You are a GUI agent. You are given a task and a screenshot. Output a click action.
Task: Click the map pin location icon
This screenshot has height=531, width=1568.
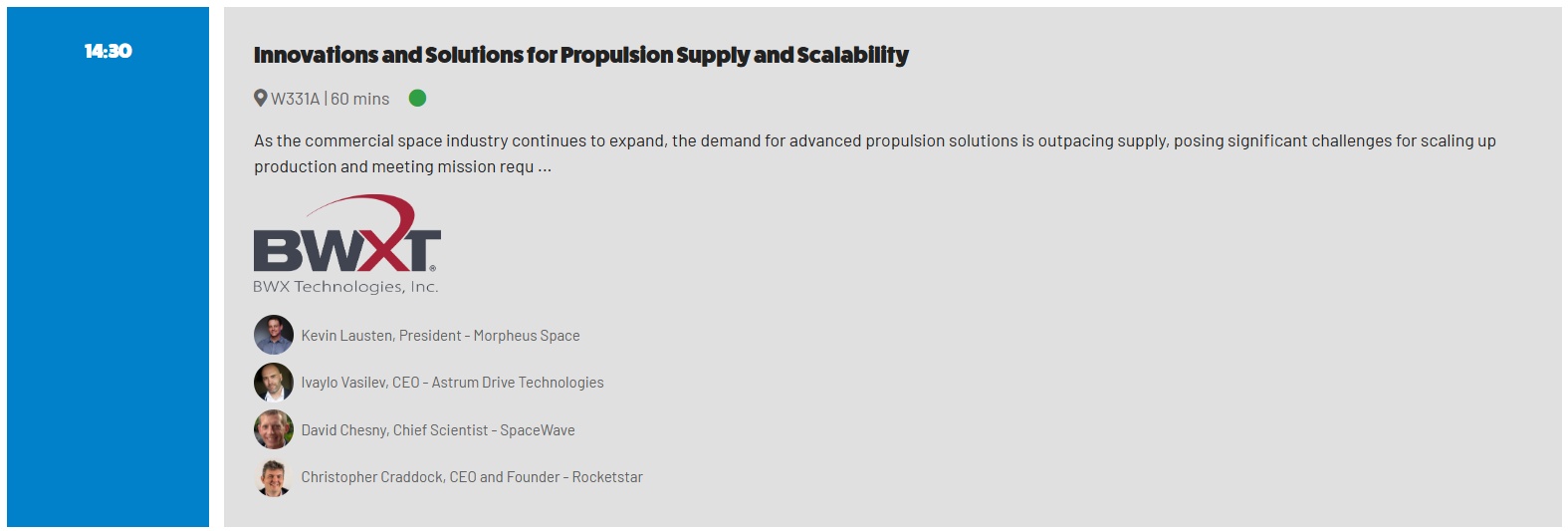tap(261, 98)
